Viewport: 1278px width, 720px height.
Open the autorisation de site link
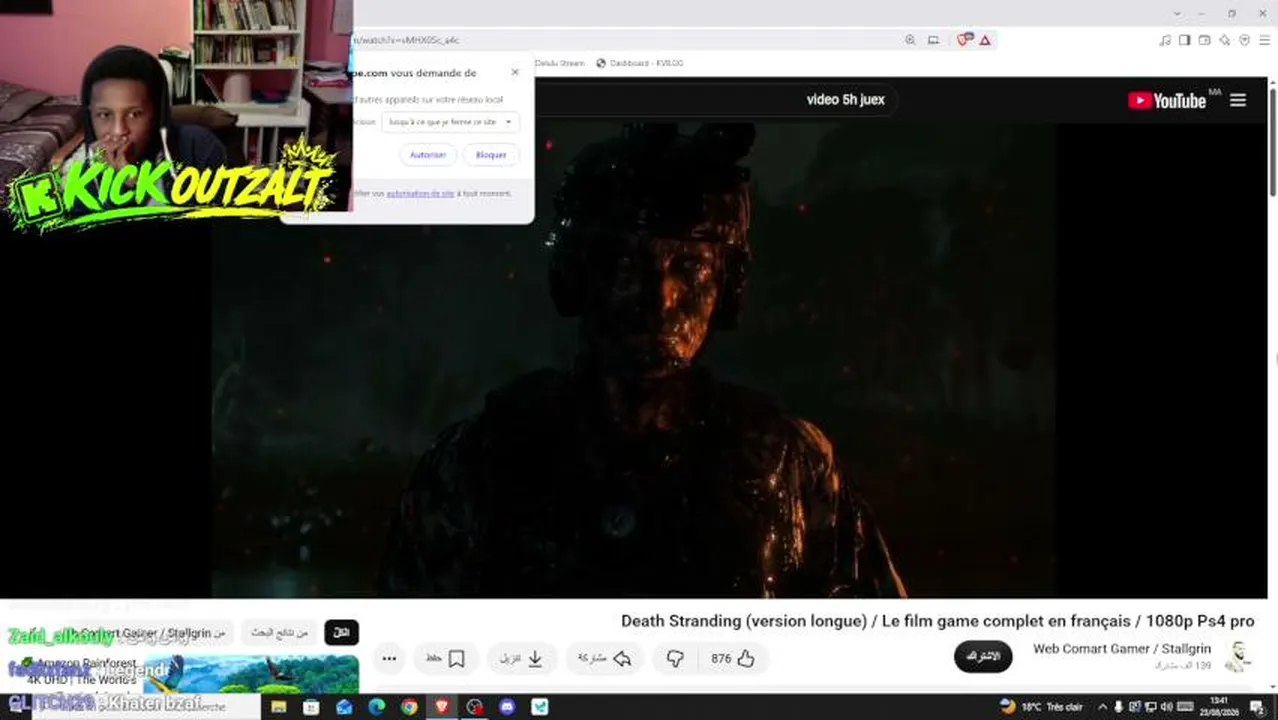(x=420, y=194)
